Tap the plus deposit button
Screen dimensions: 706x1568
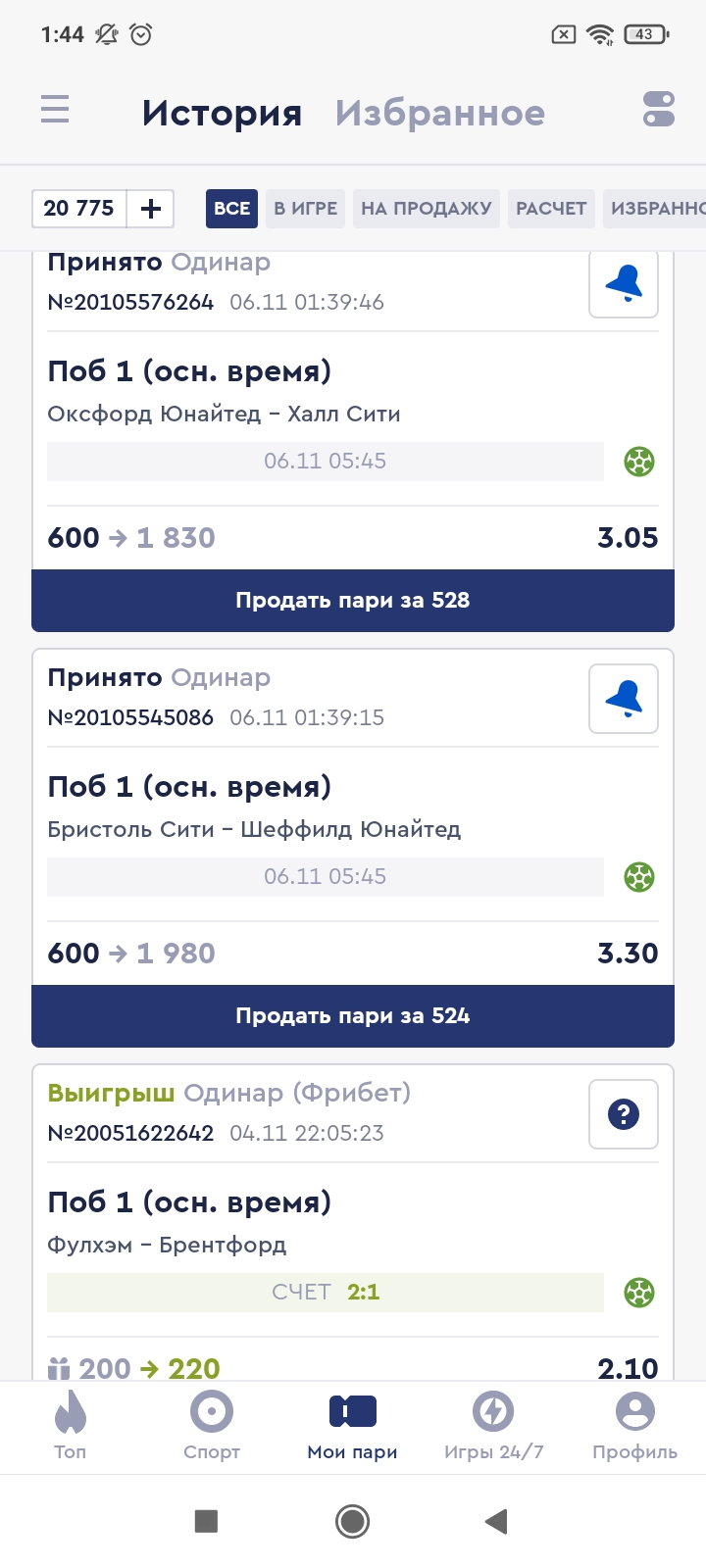(151, 209)
